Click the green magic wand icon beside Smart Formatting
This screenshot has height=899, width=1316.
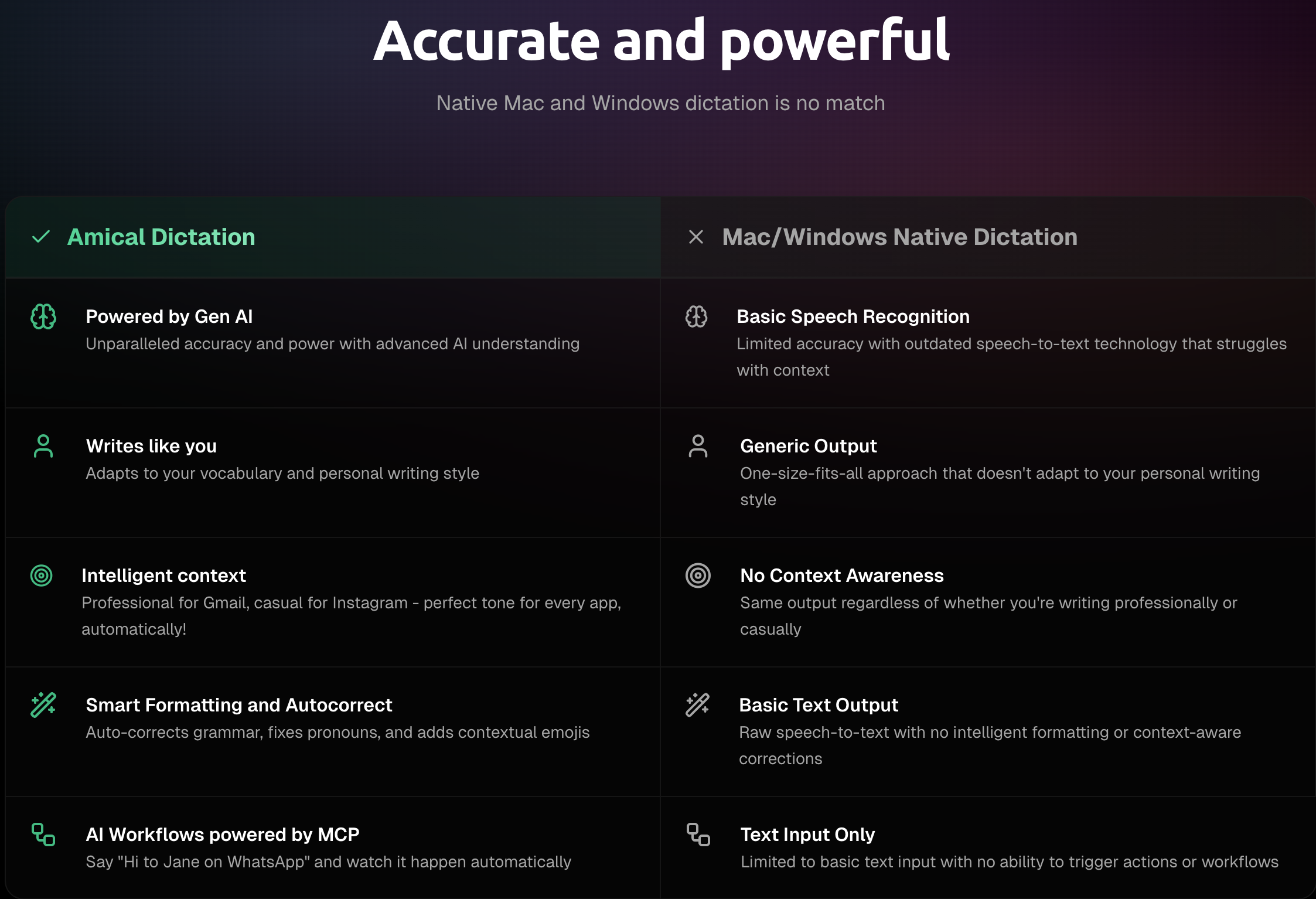coord(43,704)
